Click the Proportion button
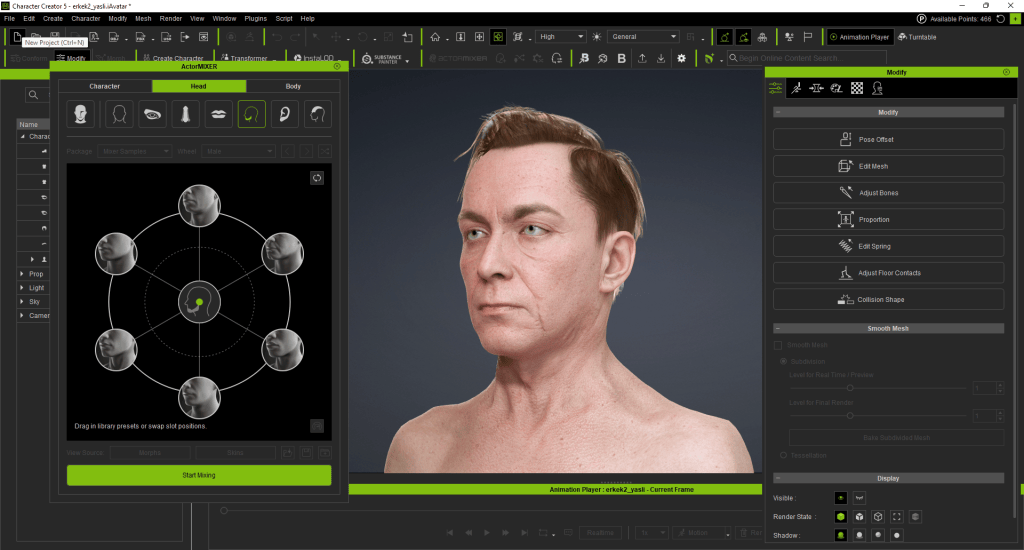The height and width of the screenshot is (550, 1024). click(888, 219)
